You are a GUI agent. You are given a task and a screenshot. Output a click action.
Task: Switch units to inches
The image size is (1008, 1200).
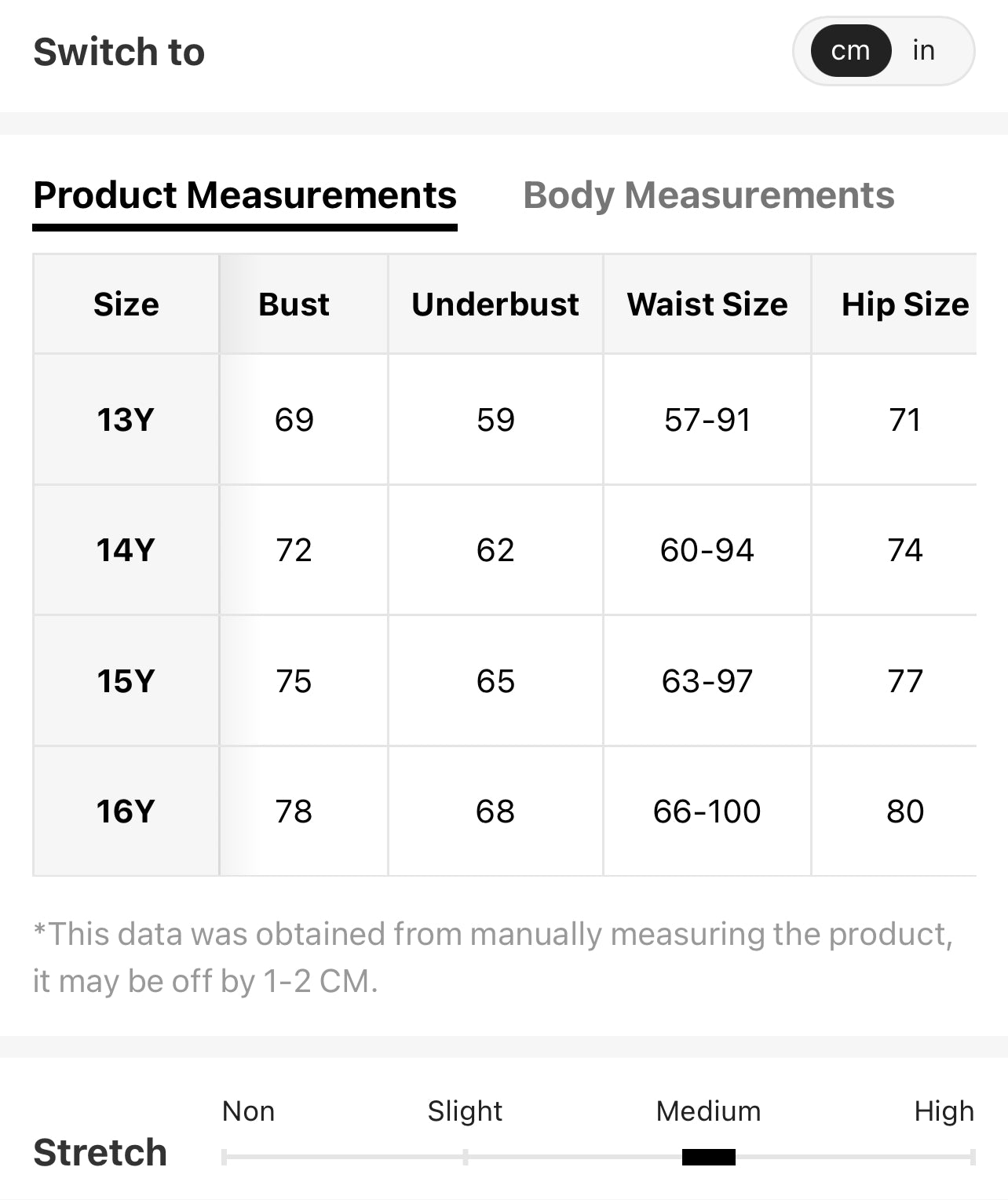(x=923, y=51)
